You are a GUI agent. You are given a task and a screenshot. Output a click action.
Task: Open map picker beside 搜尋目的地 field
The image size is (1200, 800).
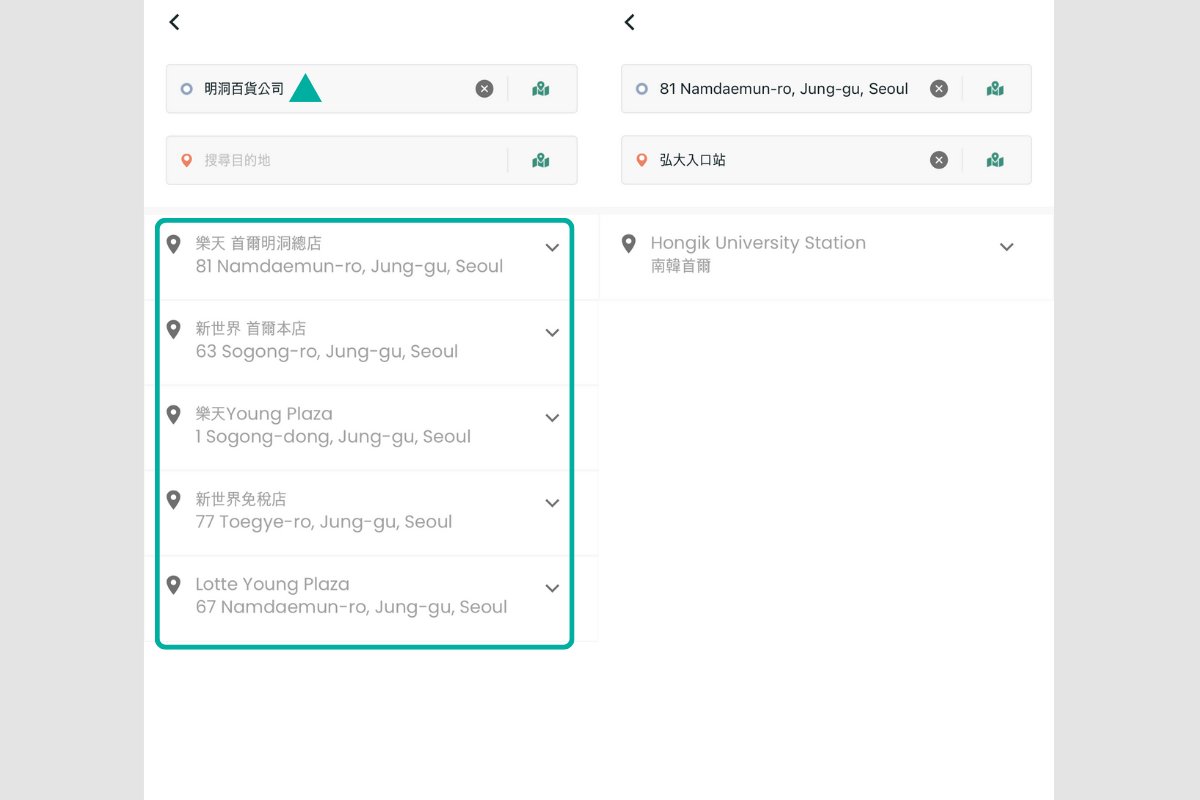pyautogui.click(x=541, y=160)
